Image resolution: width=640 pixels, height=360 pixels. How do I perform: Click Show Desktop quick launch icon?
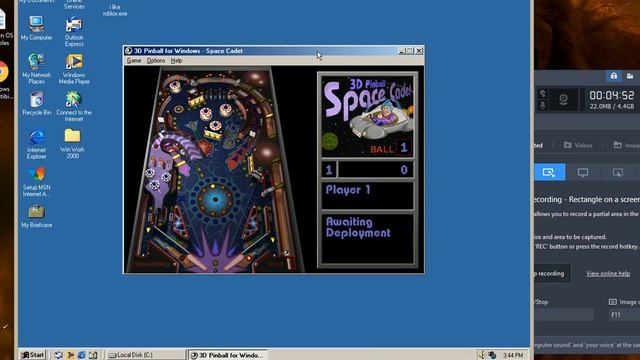click(58, 355)
